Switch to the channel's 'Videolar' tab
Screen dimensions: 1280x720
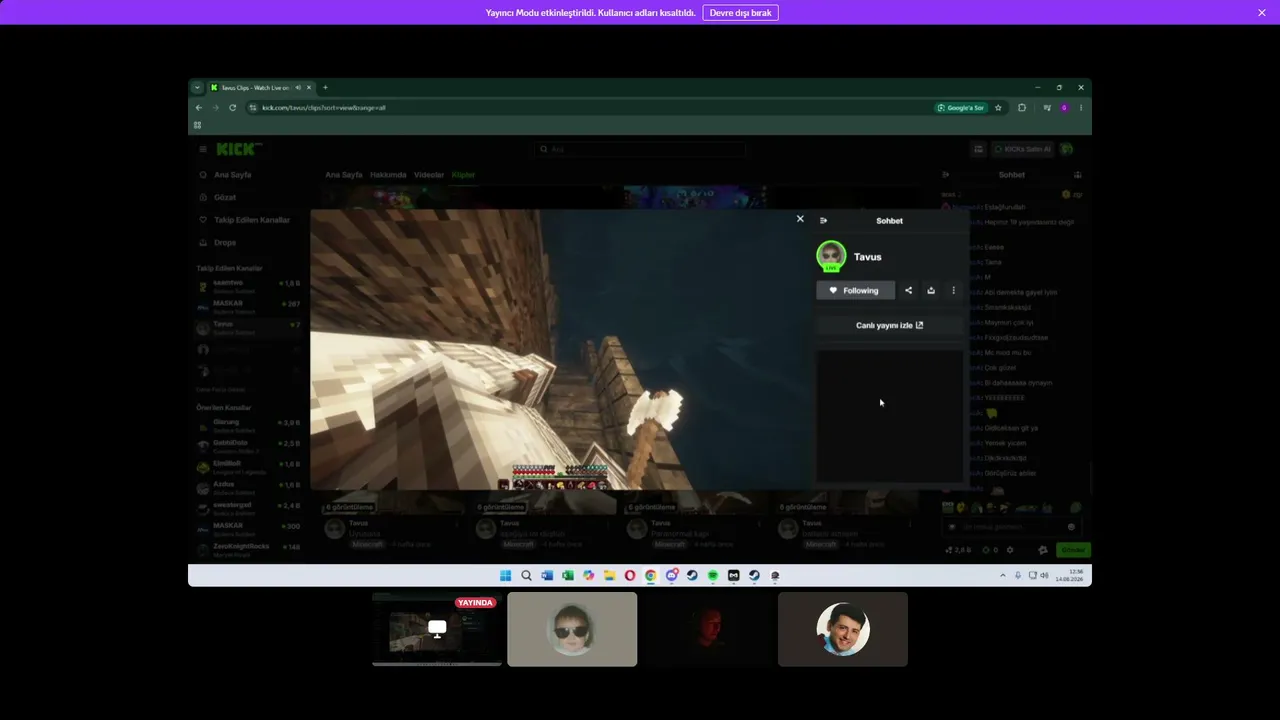pyautogui.click(x=429, y=175)
